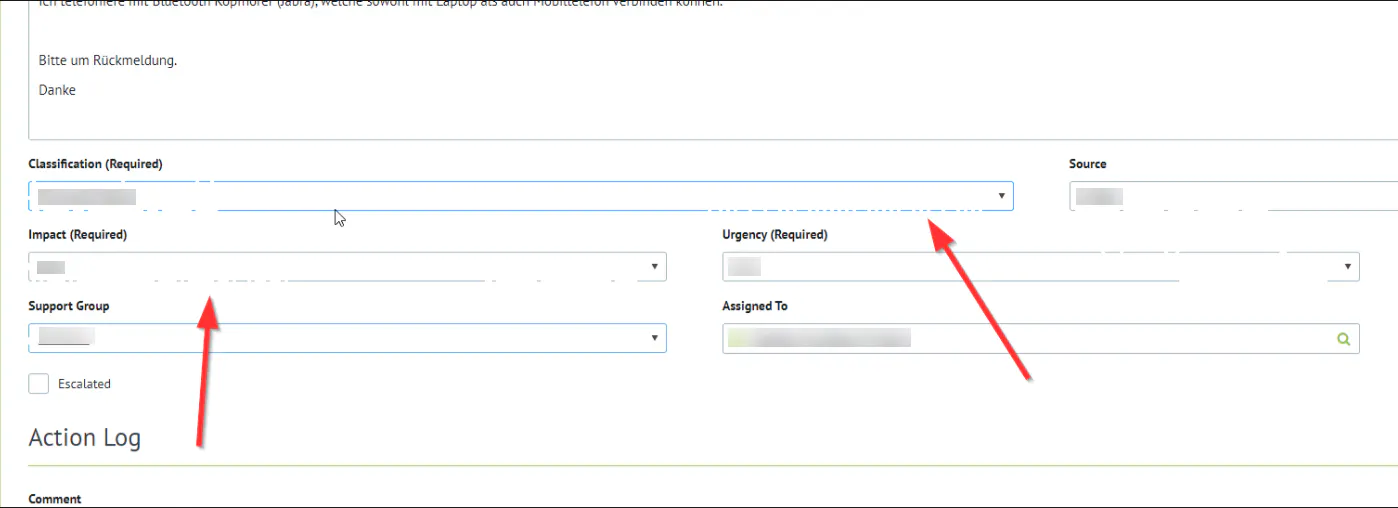The image size is (1398, 508).
Task: Open the Source dropdown field
Action: (x=1233, y=196)
